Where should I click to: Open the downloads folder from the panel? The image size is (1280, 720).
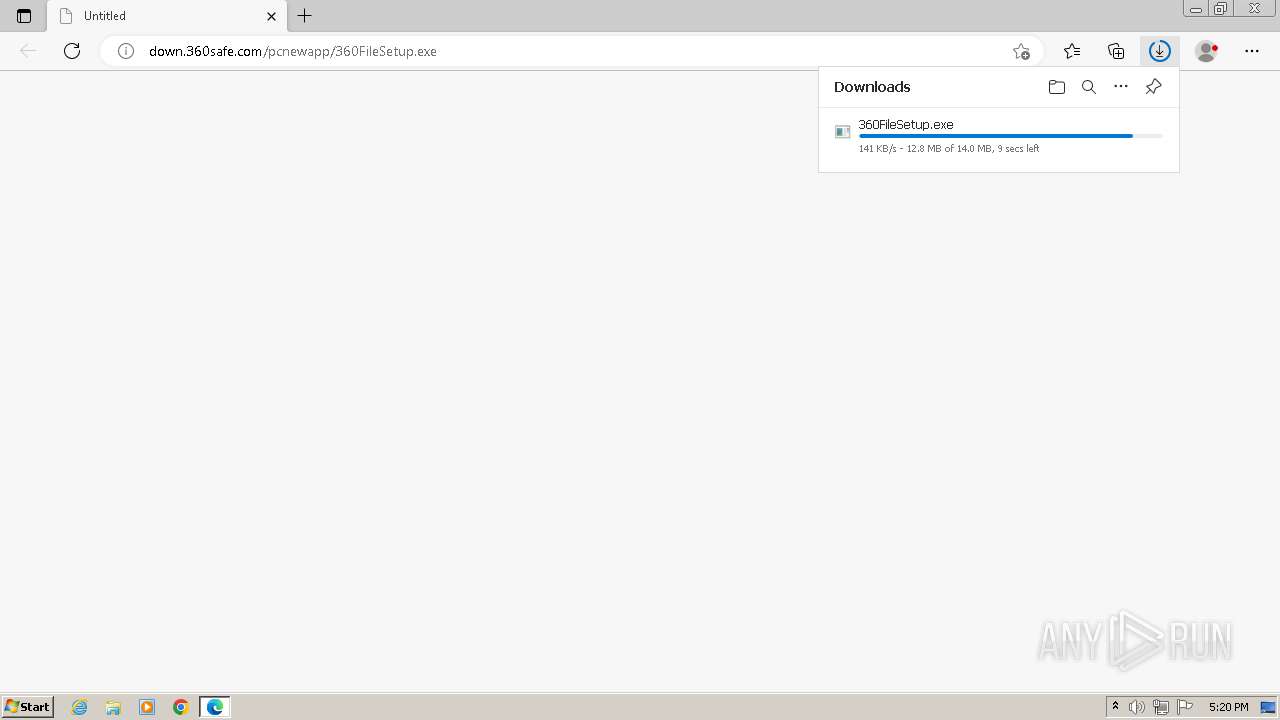[1057, 87]
